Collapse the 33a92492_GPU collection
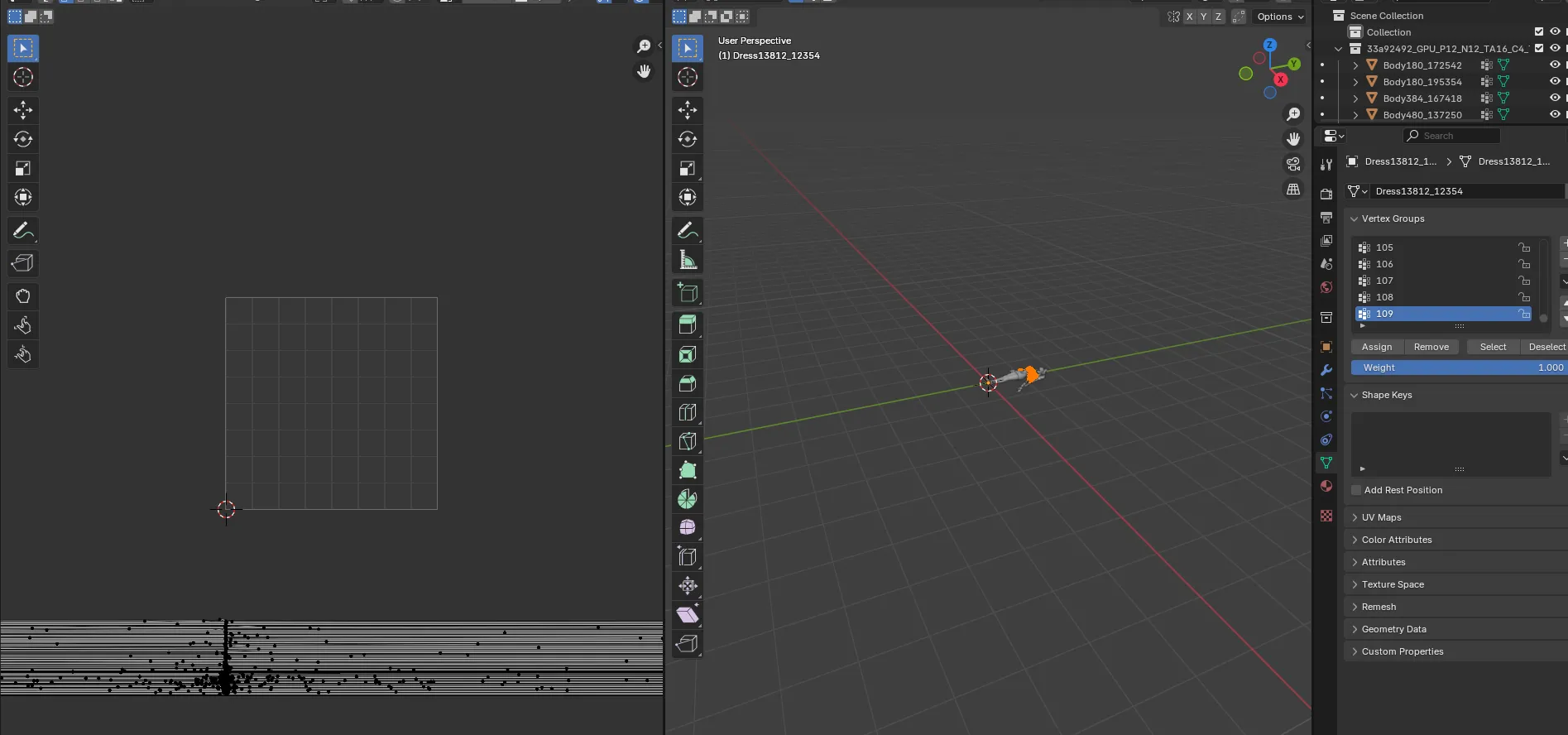The image size is (1568, 735). click(1338, 48)
